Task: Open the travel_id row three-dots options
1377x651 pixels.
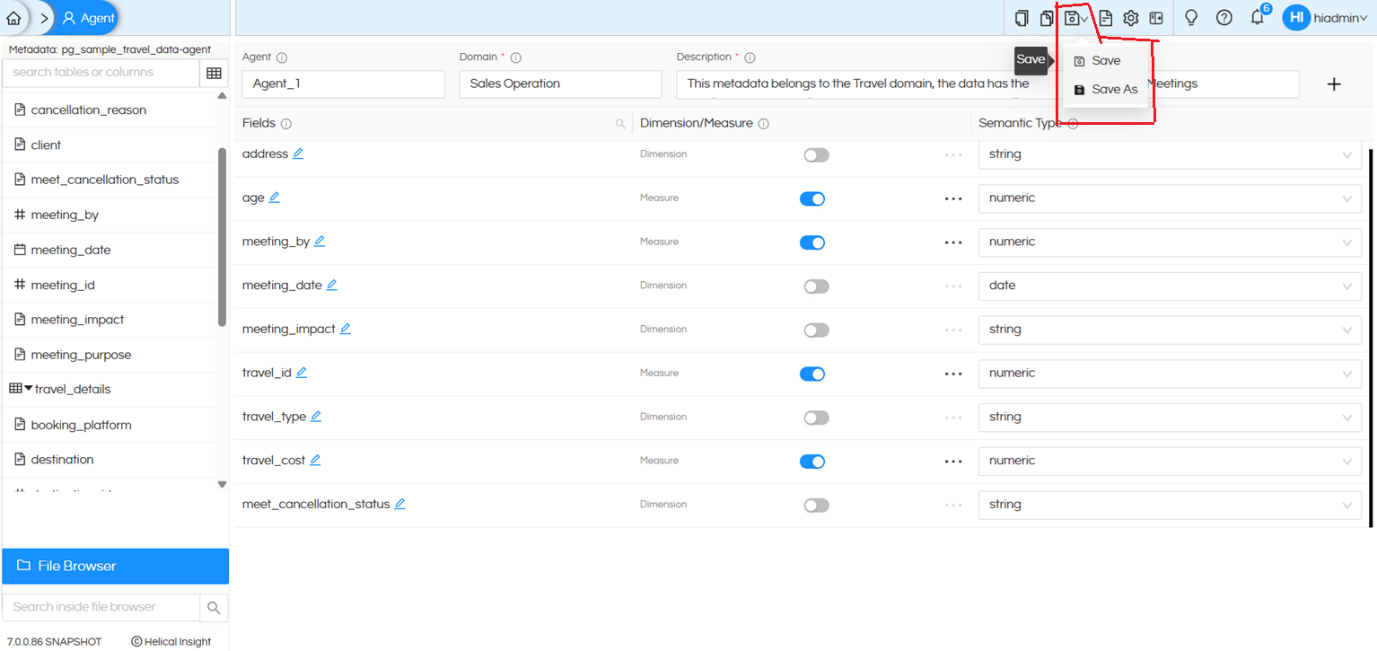Action: [953, 374]
